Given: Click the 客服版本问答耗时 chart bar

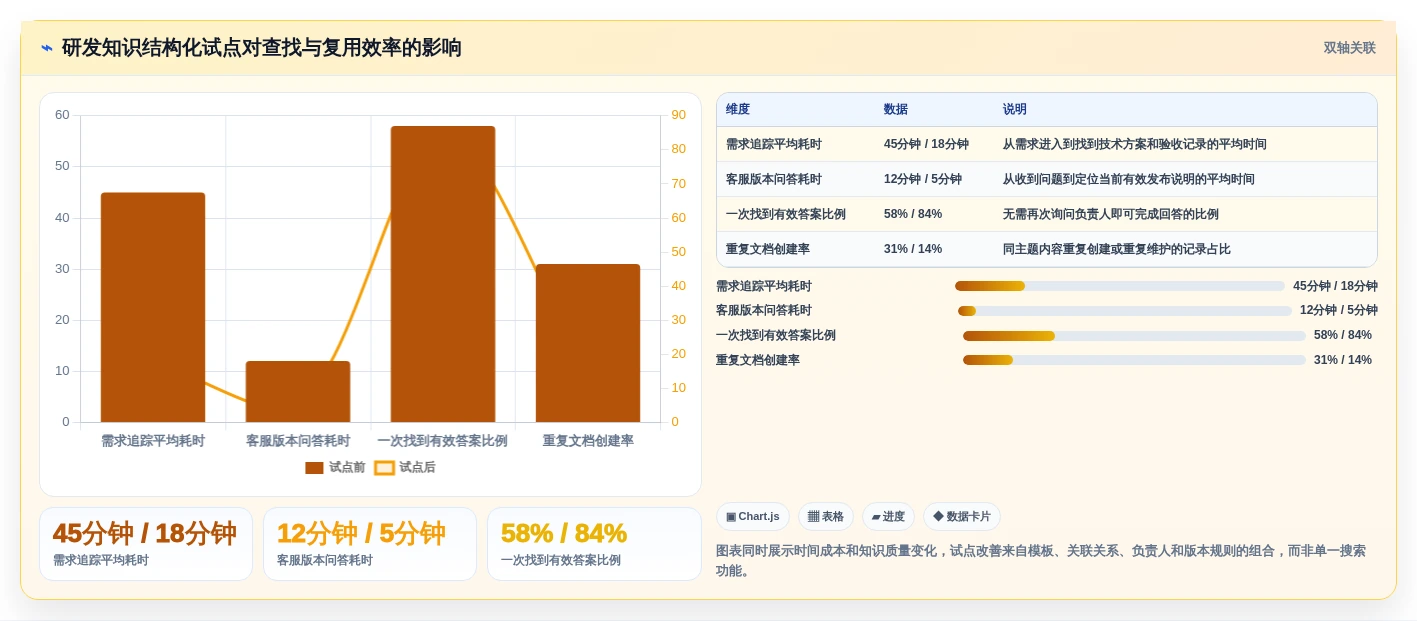Looking at the screenshot, I should [x=298, y=391].
